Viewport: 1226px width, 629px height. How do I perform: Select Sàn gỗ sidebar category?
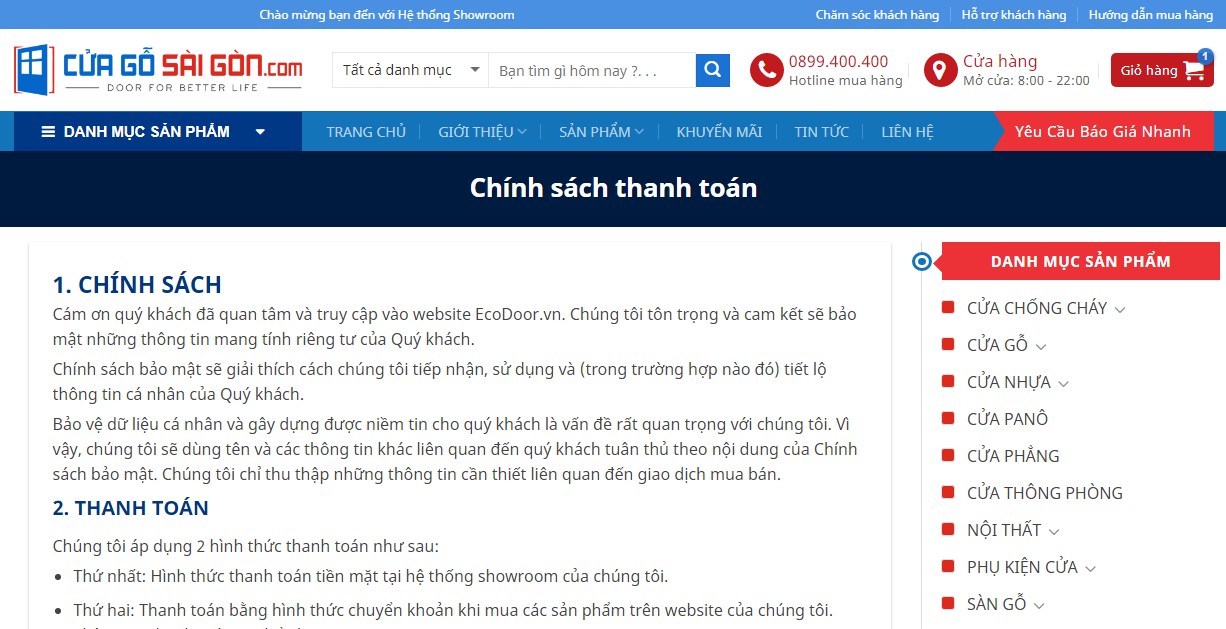click(x=996, y=604)
